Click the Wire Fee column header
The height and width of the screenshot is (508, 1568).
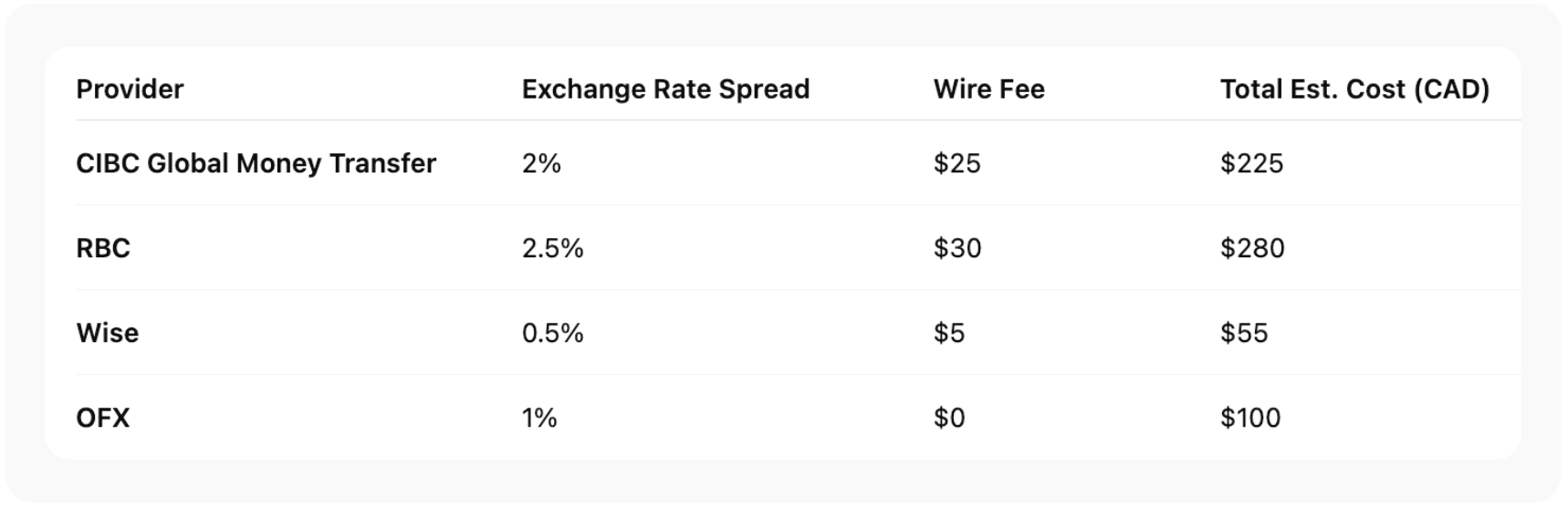[988, 89]
